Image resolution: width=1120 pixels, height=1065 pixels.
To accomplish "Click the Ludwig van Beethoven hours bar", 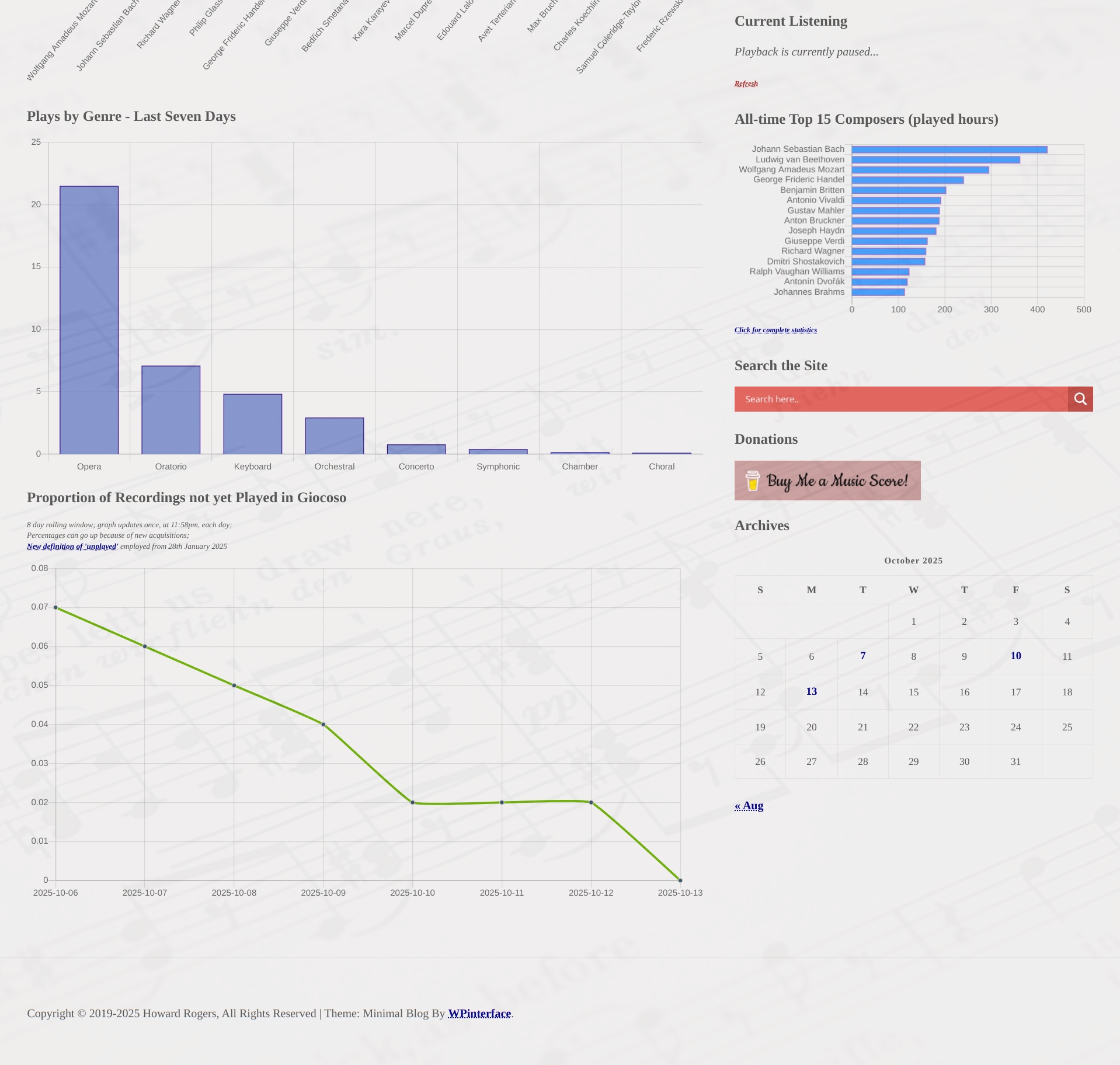I will [935, 159].
